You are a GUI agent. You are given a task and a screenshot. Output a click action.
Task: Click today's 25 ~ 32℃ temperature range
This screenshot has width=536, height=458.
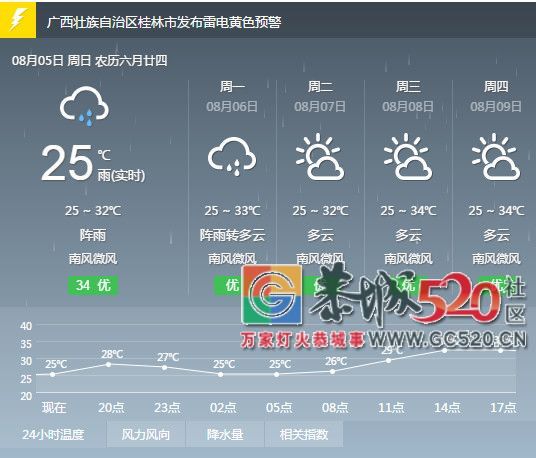93,211
